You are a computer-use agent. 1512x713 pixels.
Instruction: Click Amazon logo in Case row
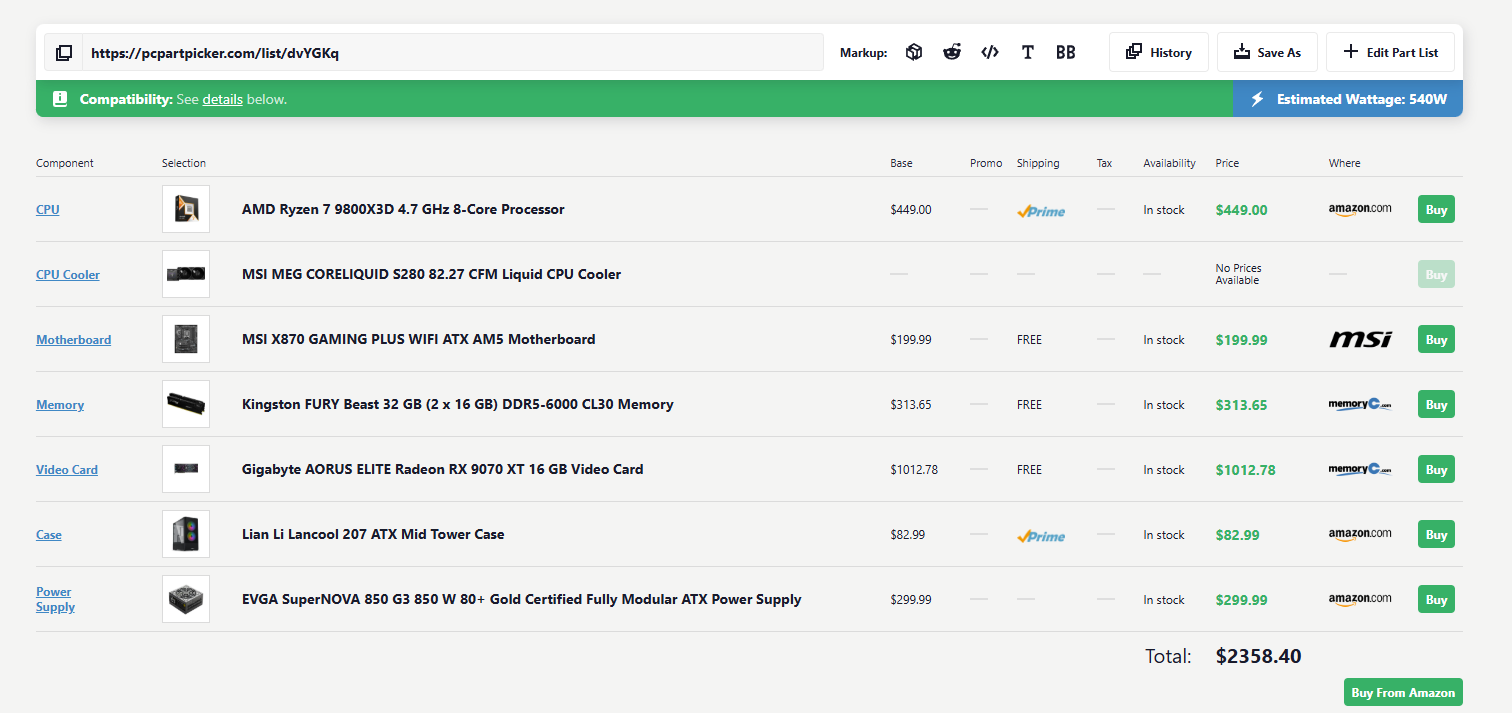coord(1360,534)
